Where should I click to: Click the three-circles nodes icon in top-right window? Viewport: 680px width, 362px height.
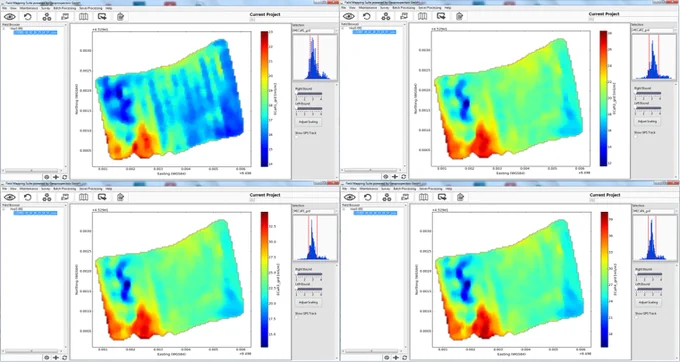click(x=386, y=16)
